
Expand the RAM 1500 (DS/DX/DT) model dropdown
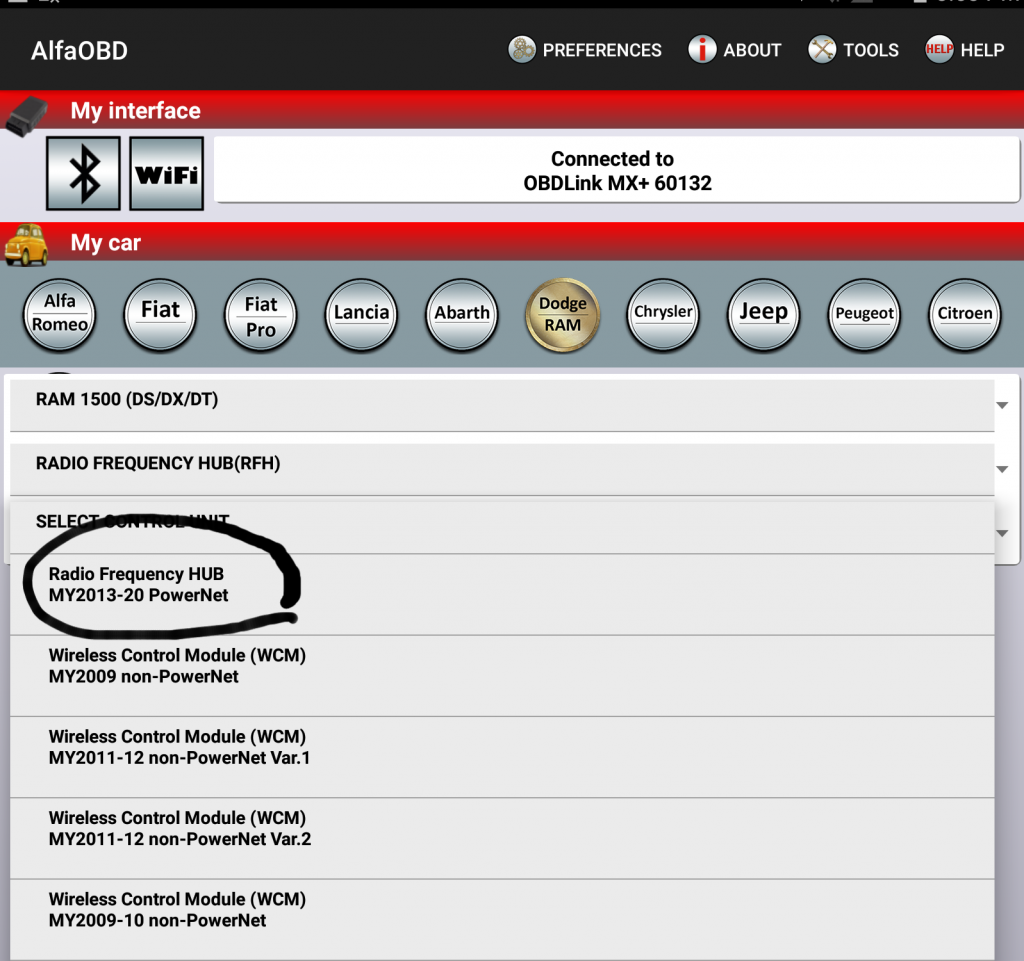tap(502, 405)
